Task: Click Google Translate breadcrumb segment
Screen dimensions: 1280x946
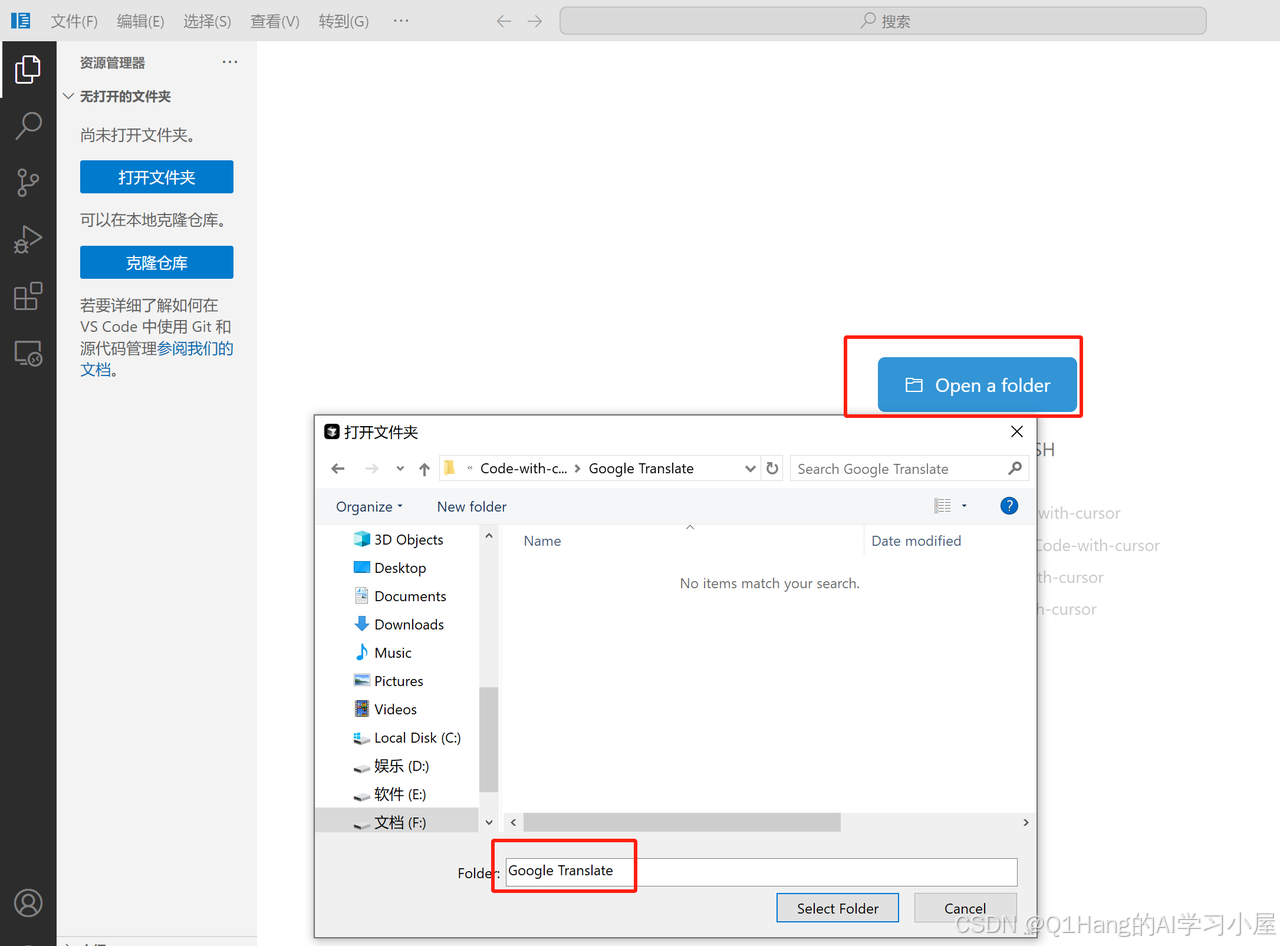Action: tap(641, 468)
